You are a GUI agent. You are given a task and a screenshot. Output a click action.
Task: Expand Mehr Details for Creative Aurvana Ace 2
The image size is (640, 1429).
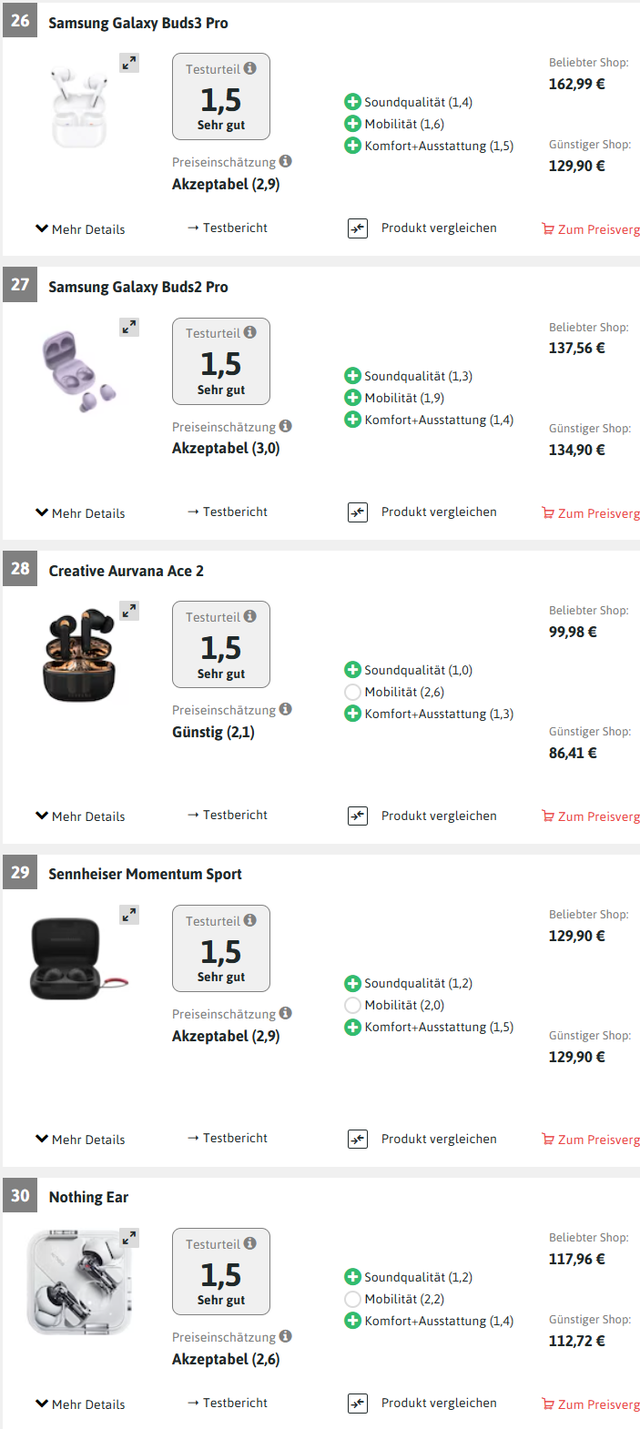click(x=80, y=816)
